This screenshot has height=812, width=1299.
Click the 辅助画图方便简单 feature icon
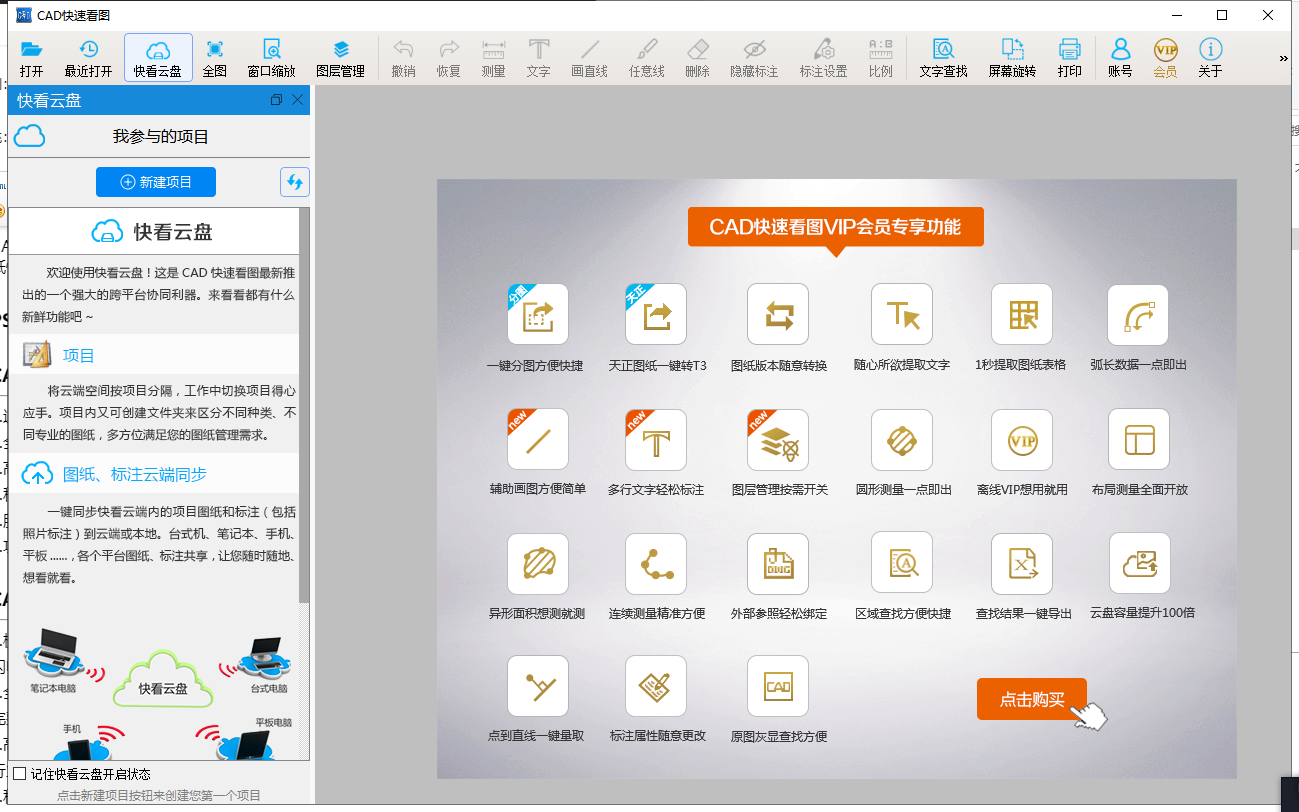click(538, 439)
